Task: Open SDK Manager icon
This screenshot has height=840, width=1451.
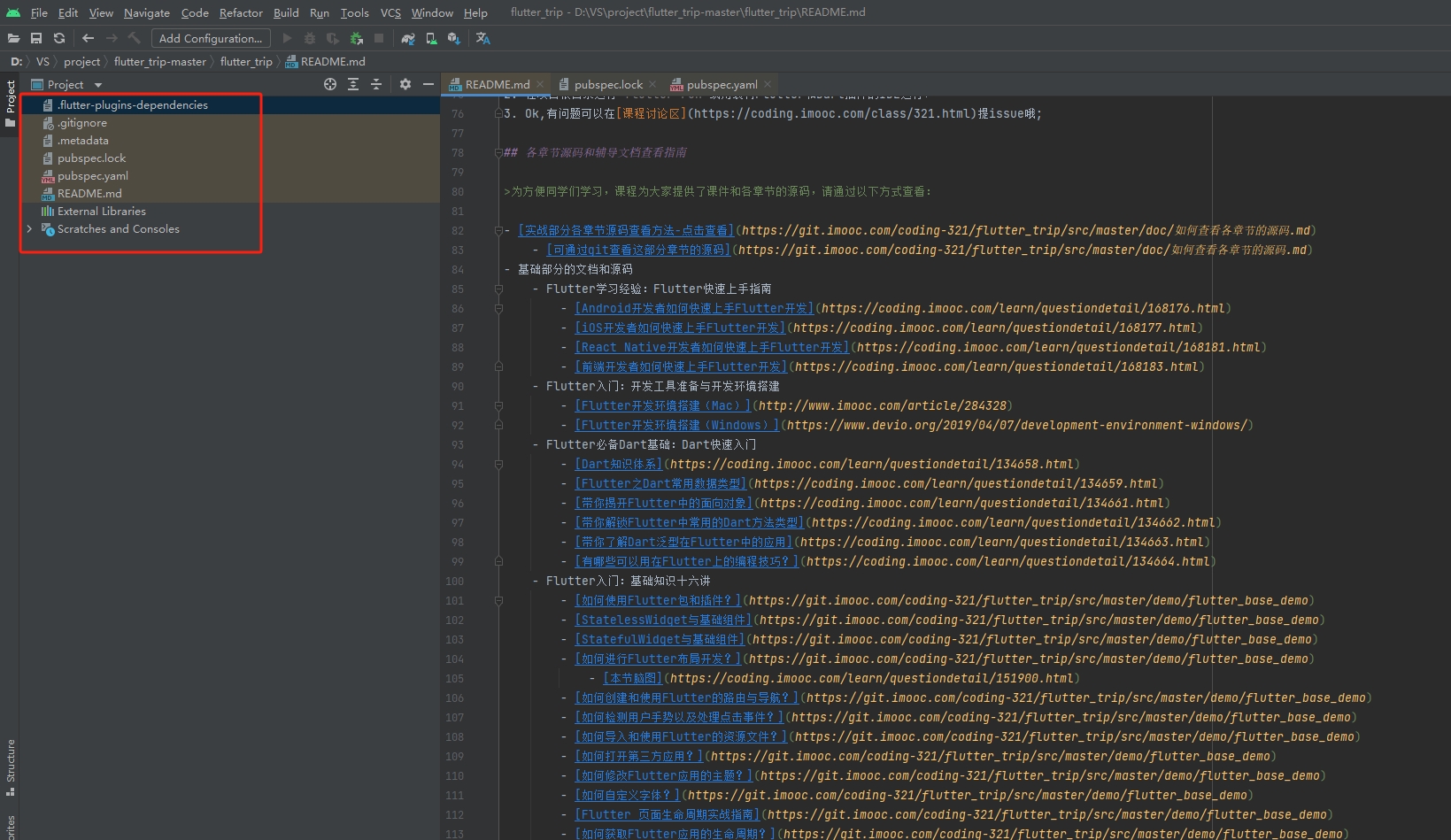Action: 454,38
